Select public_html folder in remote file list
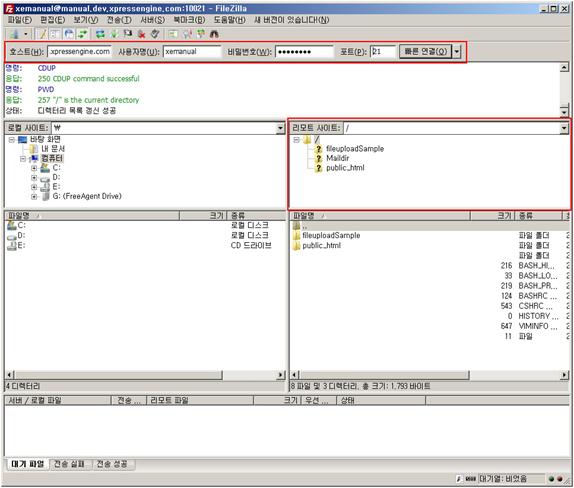Image resolution: width=574 pixels, height=488 pixels. (430, 246)
